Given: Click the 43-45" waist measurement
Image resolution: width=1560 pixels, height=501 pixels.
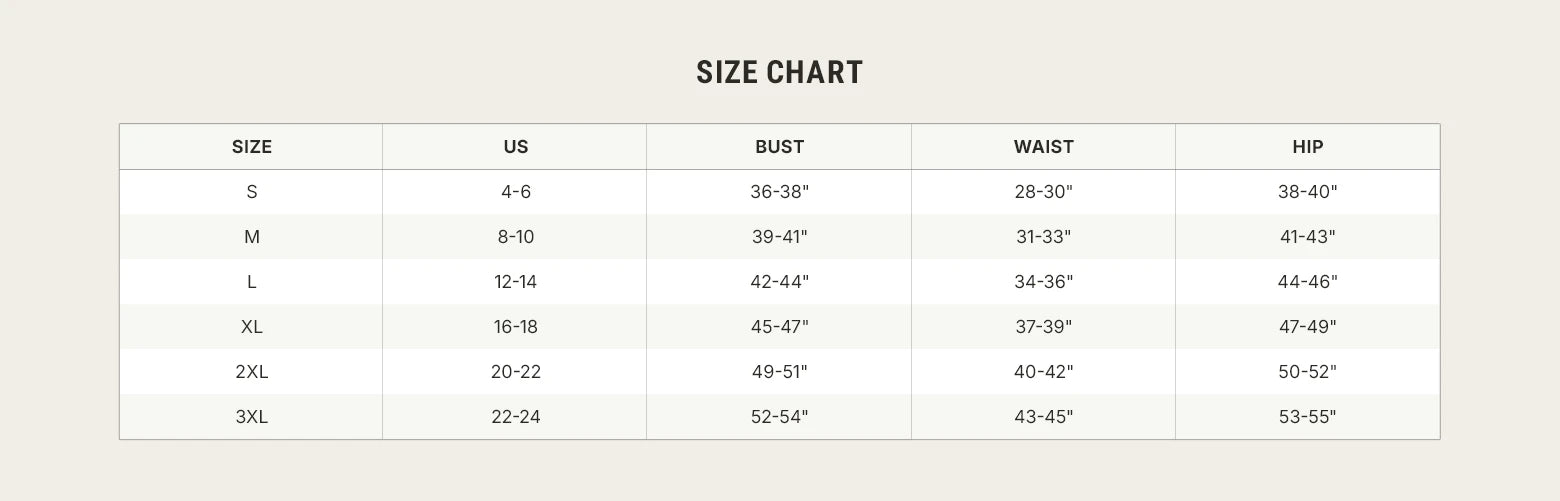Looking at the screenshot, I should [1043, 417].
